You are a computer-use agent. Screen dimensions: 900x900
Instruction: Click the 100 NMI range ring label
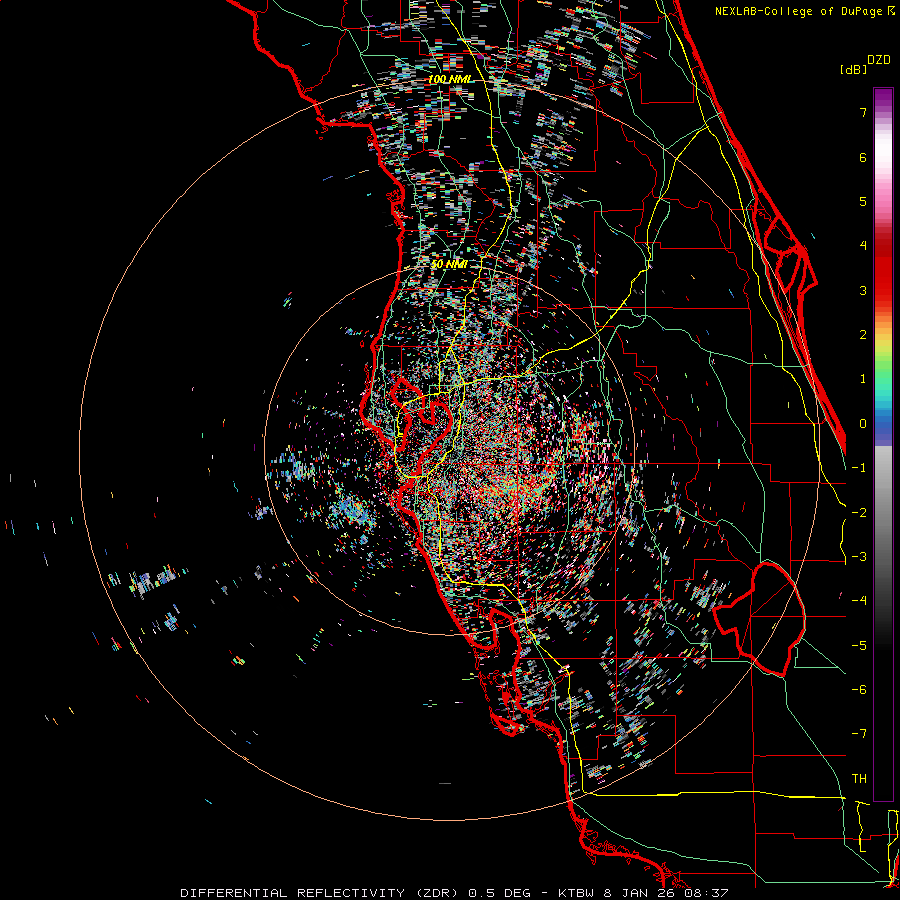448,79
